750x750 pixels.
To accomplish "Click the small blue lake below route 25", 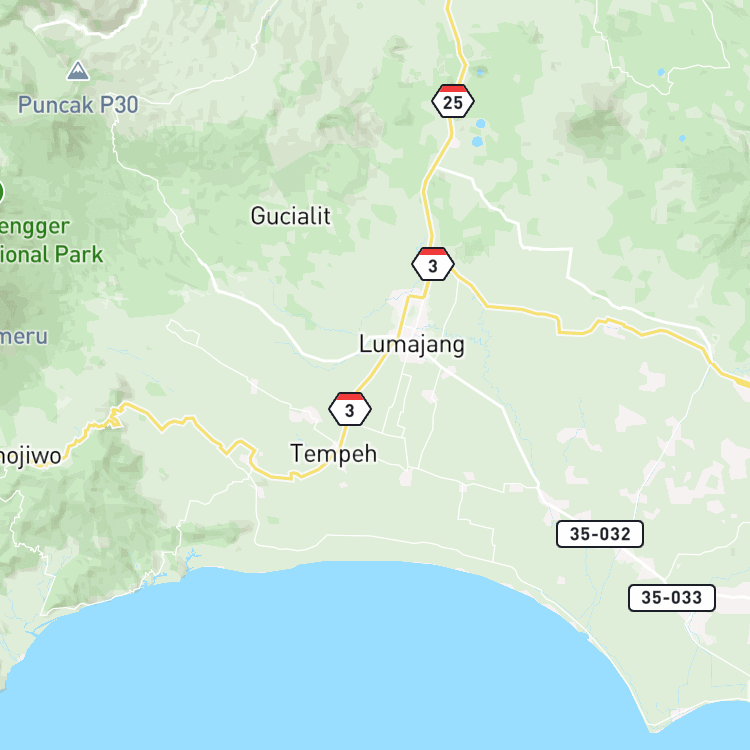I will (x=477, y=142).
